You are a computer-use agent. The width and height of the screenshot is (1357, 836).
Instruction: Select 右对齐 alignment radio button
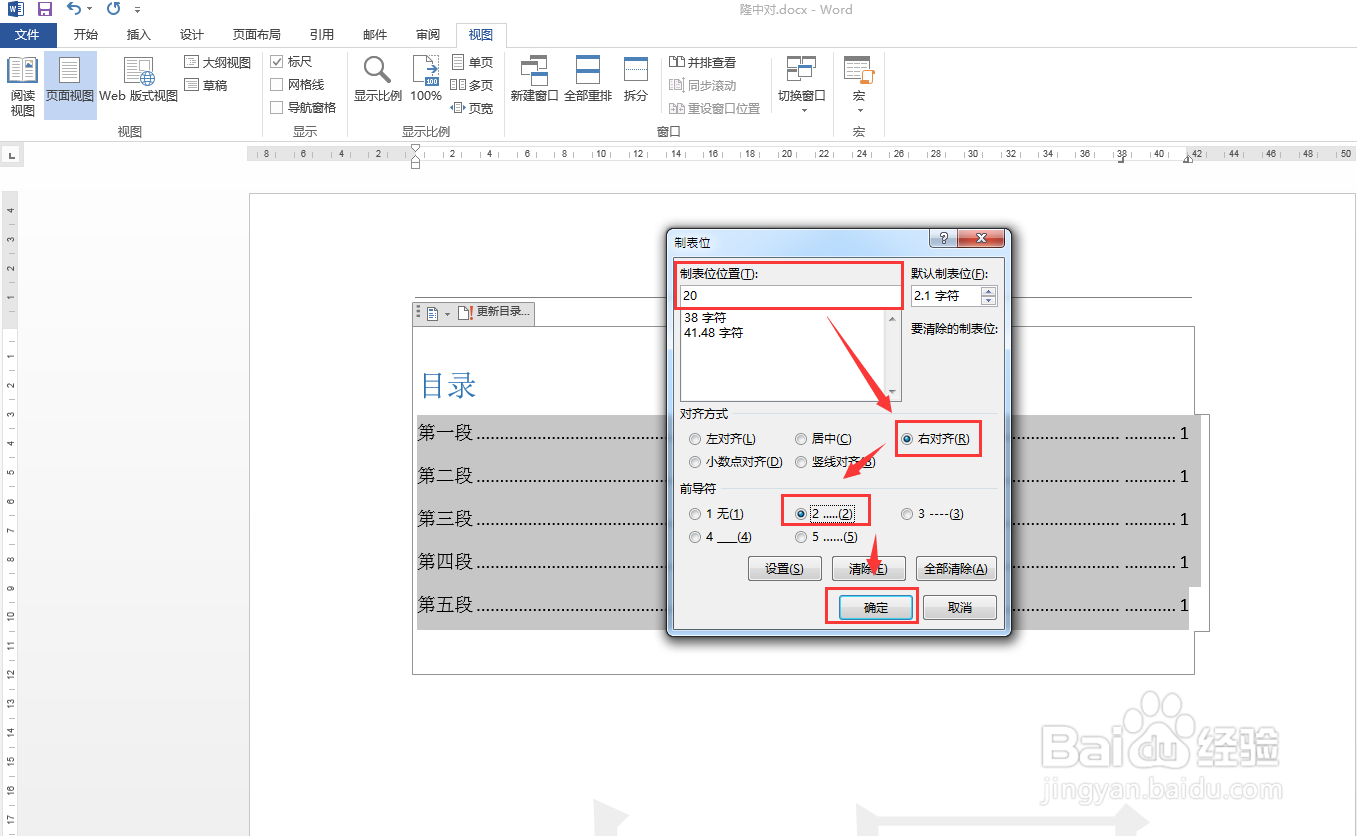tap(907, 439)
